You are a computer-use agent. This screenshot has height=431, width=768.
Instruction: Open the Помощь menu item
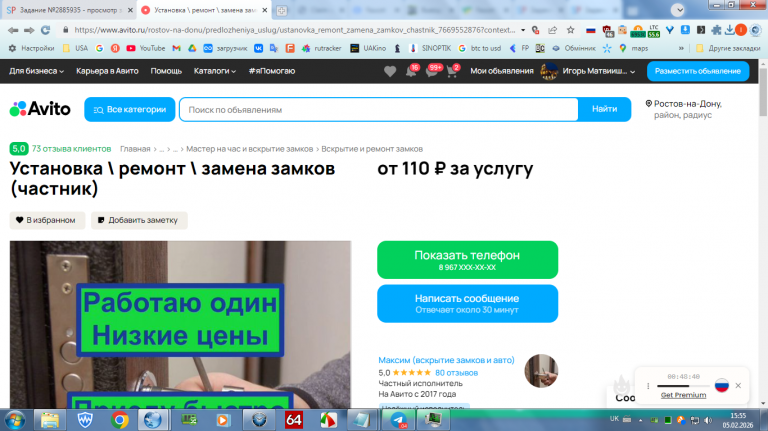[166, 71]
